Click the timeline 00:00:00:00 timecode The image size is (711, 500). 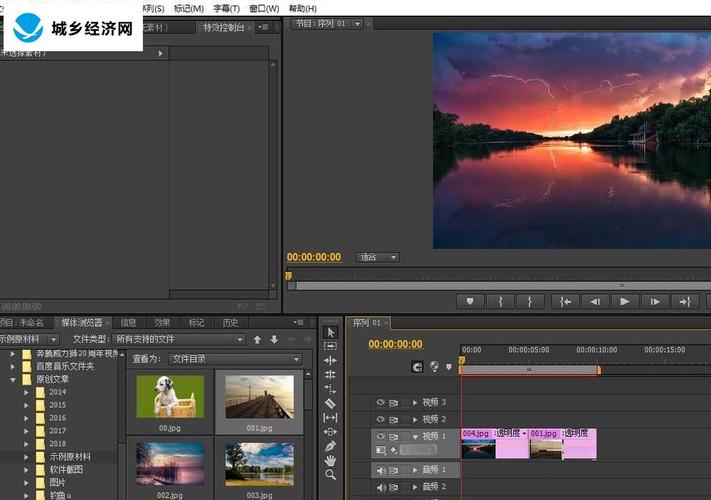pyautogui.click(x=395, y=344)
